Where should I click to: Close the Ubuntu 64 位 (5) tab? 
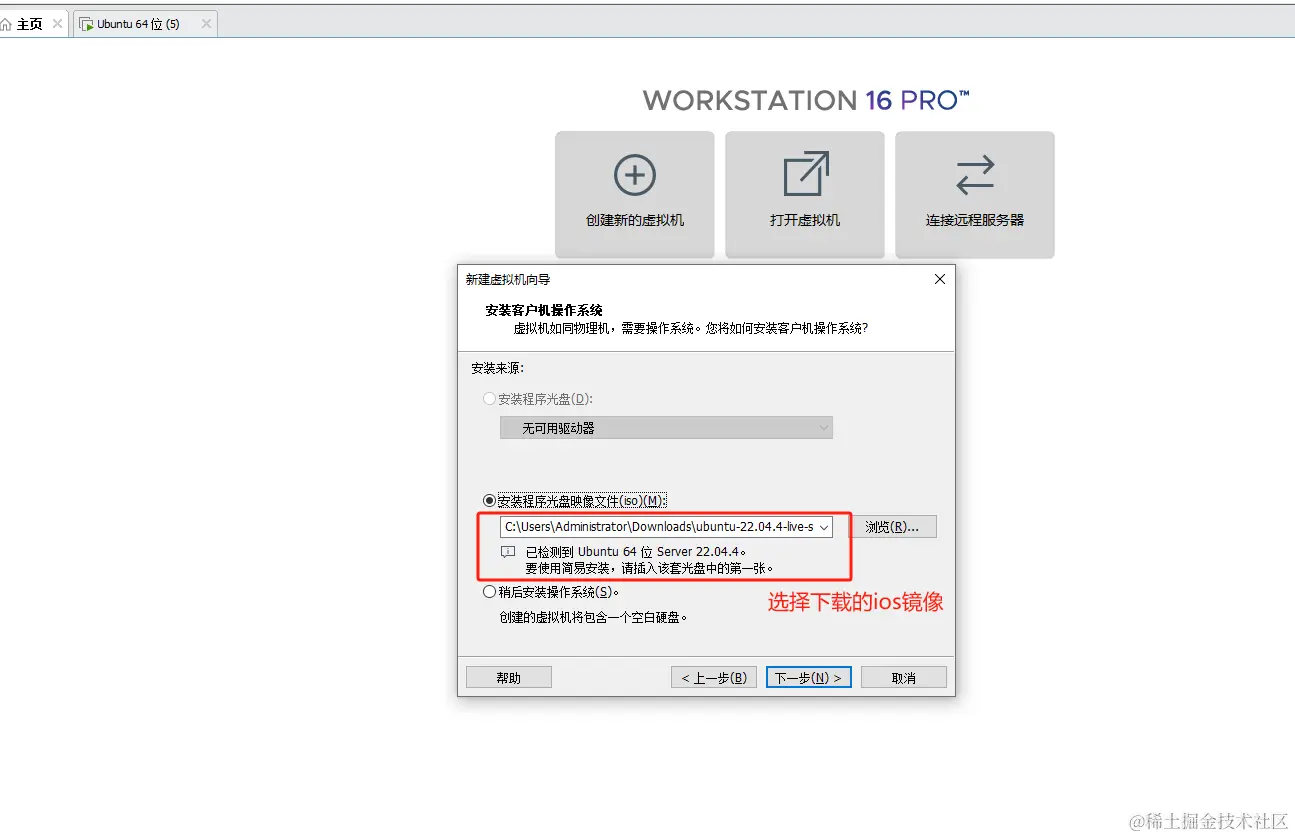206,23
